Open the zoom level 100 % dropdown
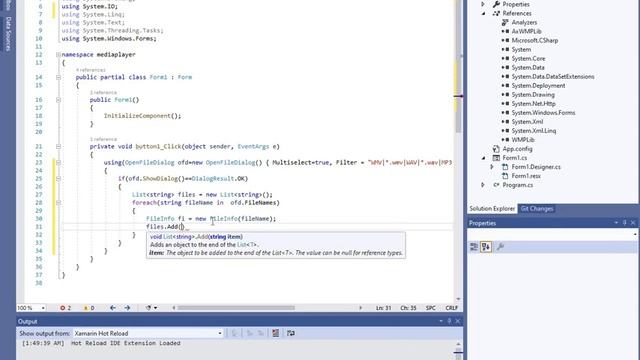Viewport: 640px width, 360px height. tap(43, 308)
